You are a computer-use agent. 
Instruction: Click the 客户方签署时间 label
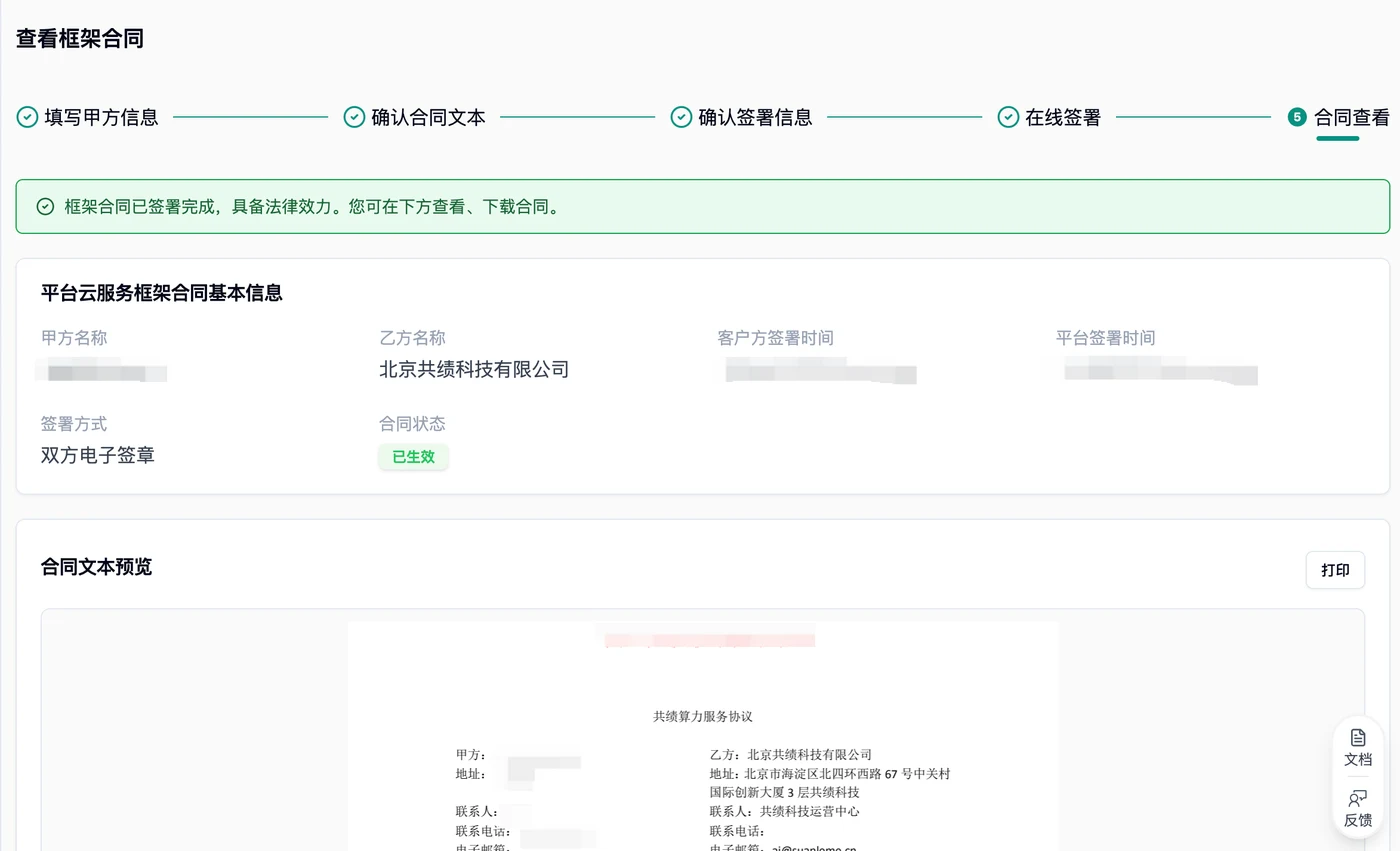[775, 338]
